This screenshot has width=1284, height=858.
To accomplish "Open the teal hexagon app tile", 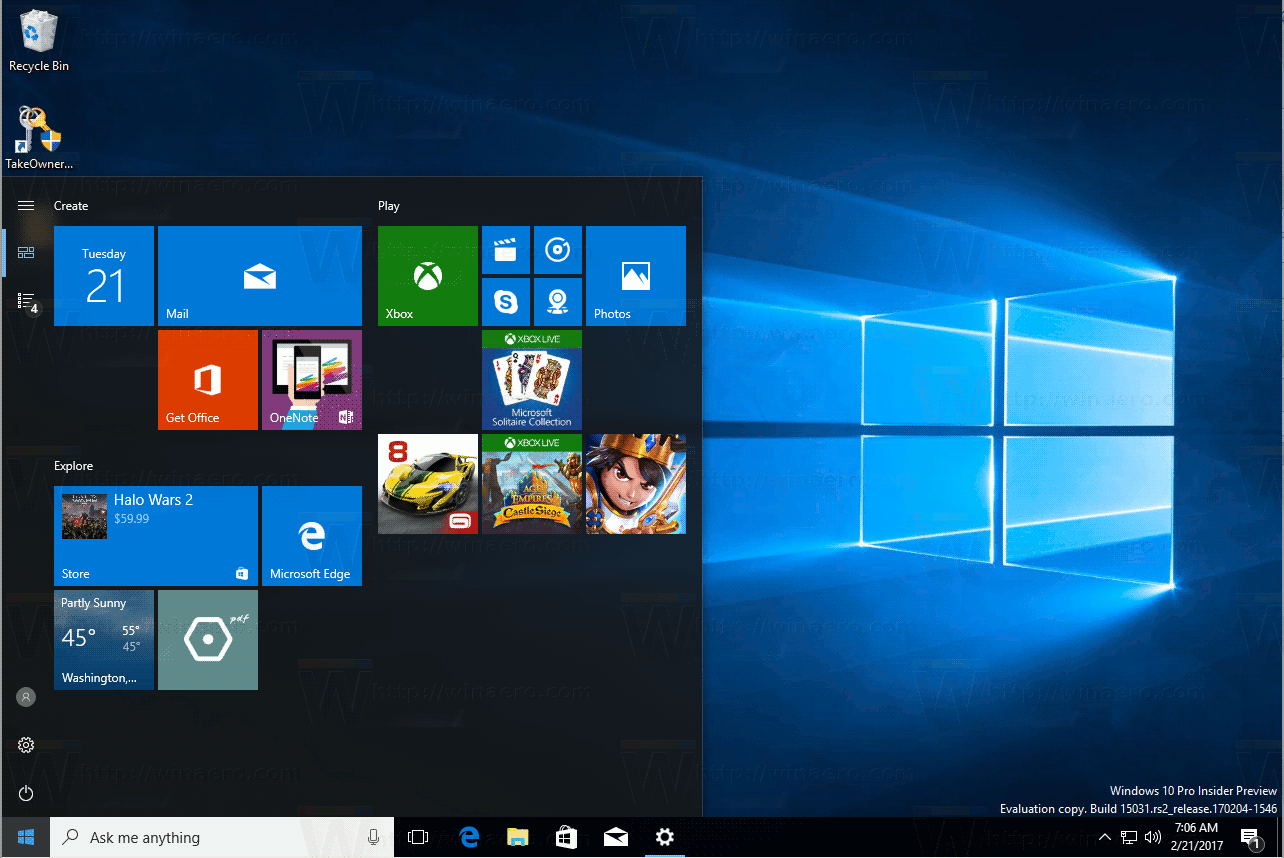I will pos(208,640).
